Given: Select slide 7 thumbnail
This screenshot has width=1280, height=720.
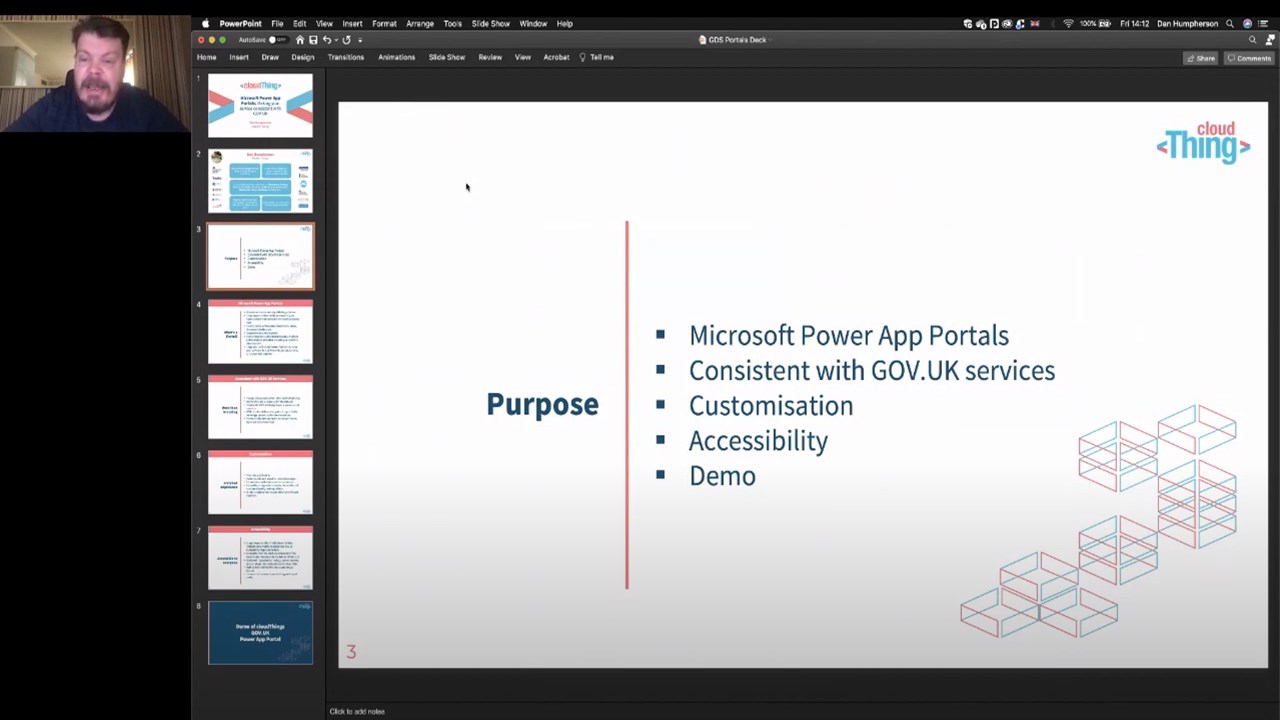Looking at the screenshot, I should point(260,558).
